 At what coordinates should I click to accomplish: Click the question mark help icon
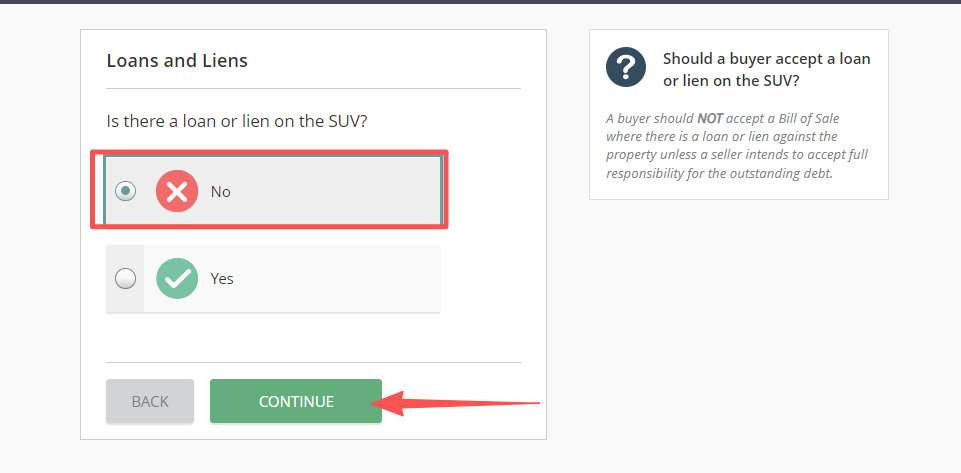(626, 69)
